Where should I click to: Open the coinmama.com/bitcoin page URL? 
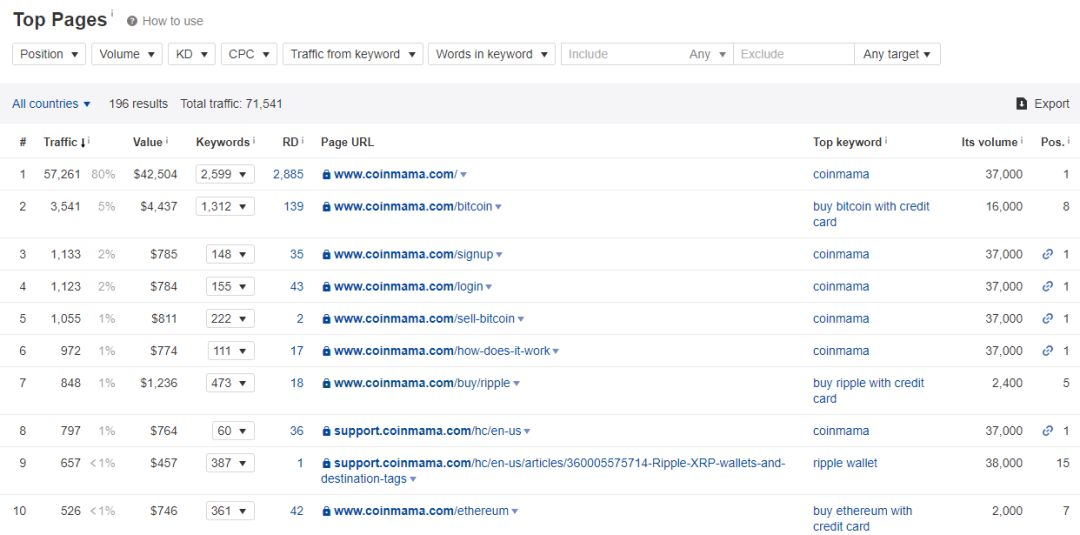click(x=413, y=206)
